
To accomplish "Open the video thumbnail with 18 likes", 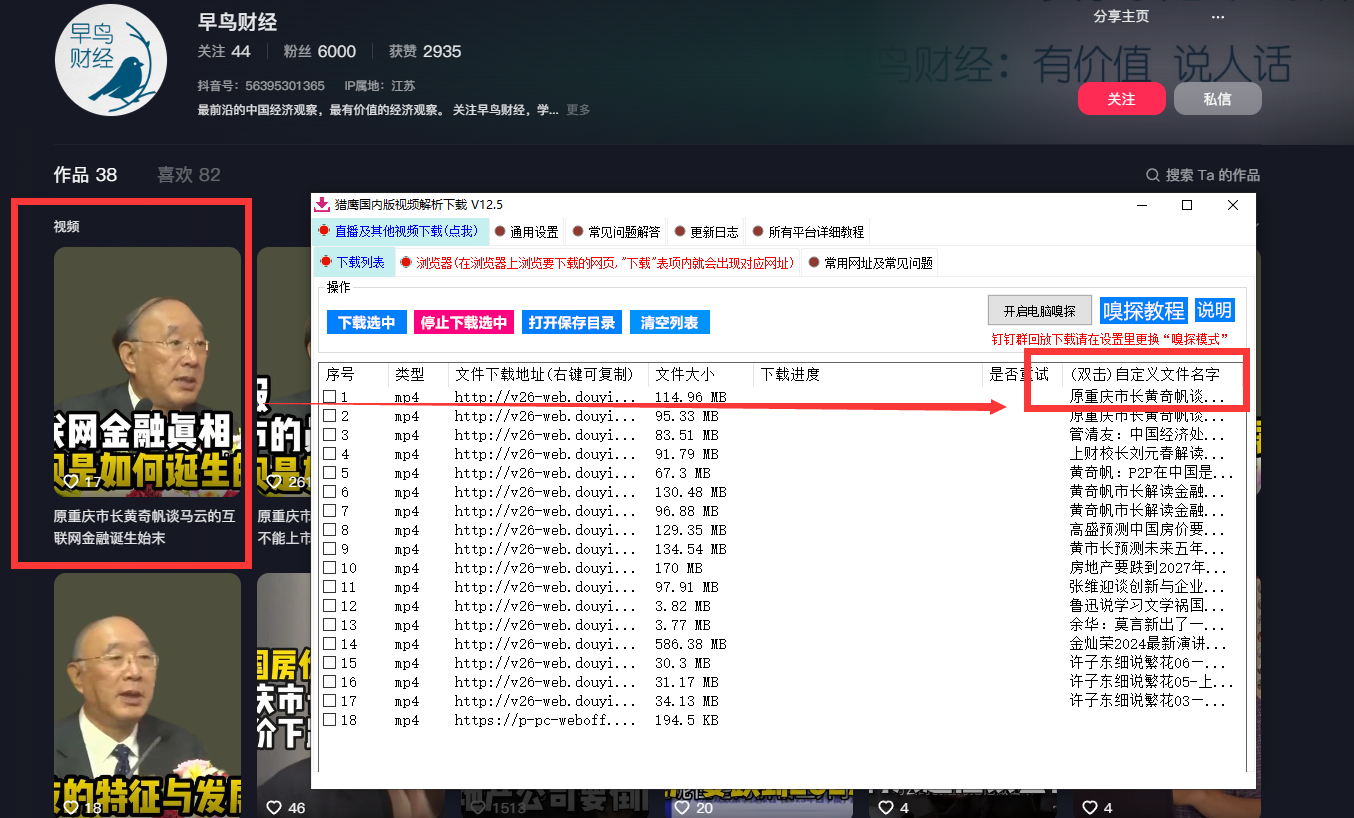I will [x=147, y=695].
